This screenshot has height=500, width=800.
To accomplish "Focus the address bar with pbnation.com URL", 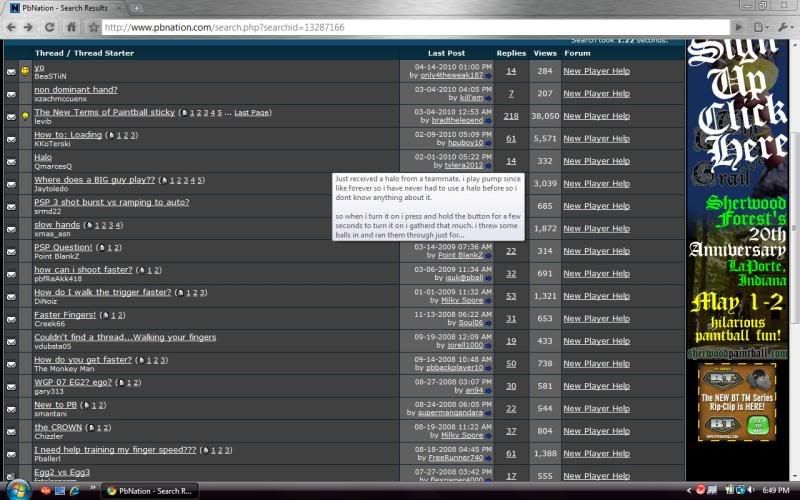I will pyautogui.click(x=415, y=28).
